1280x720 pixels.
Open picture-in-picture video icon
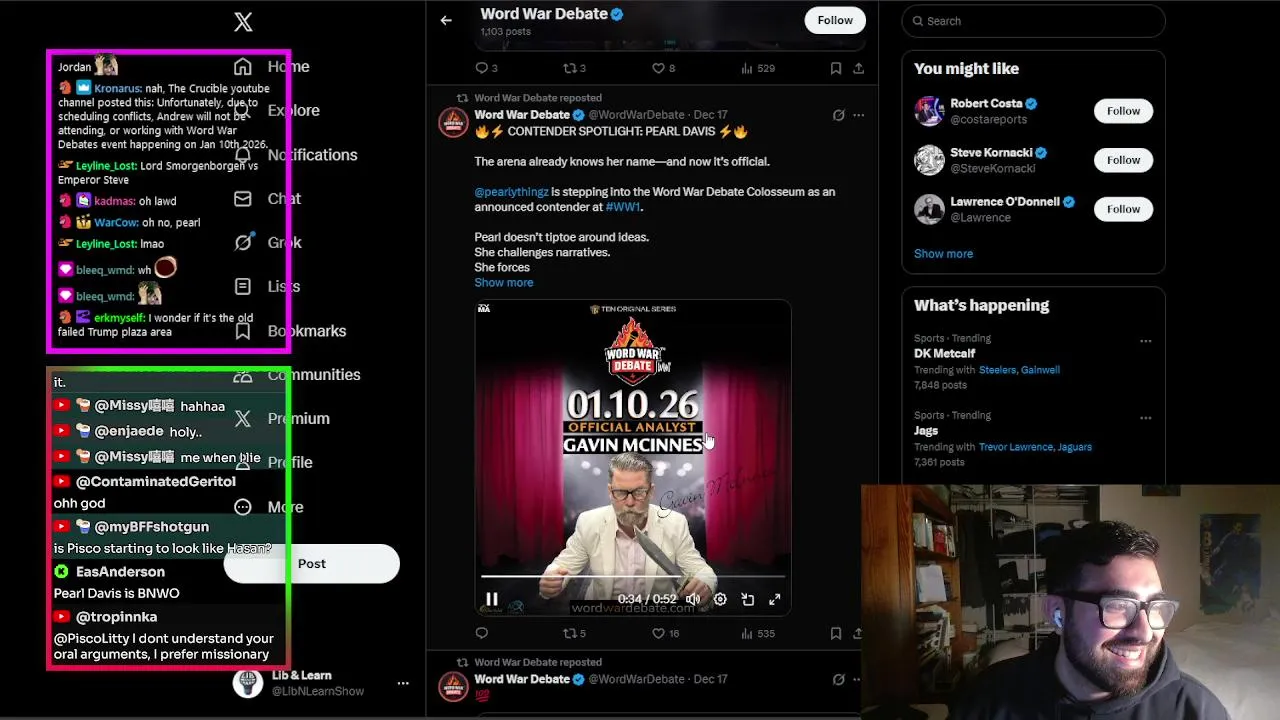[x=747, y=599]
